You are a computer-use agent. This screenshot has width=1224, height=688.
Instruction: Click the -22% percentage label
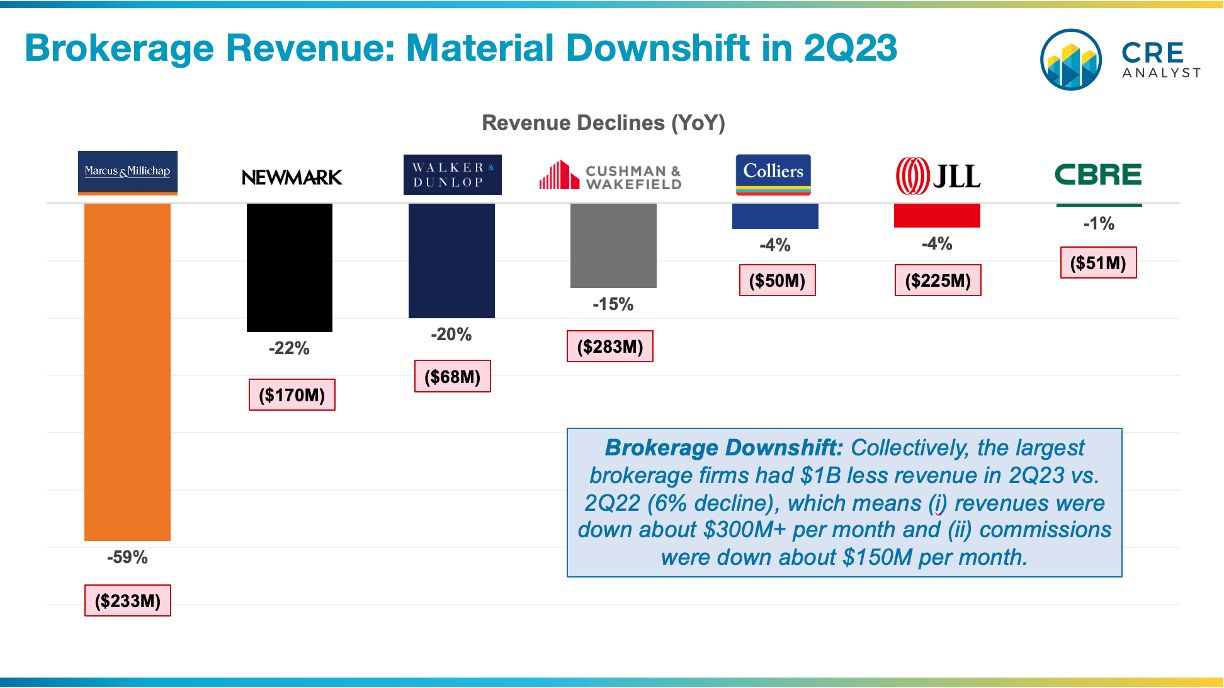click(x=289, y=349)
